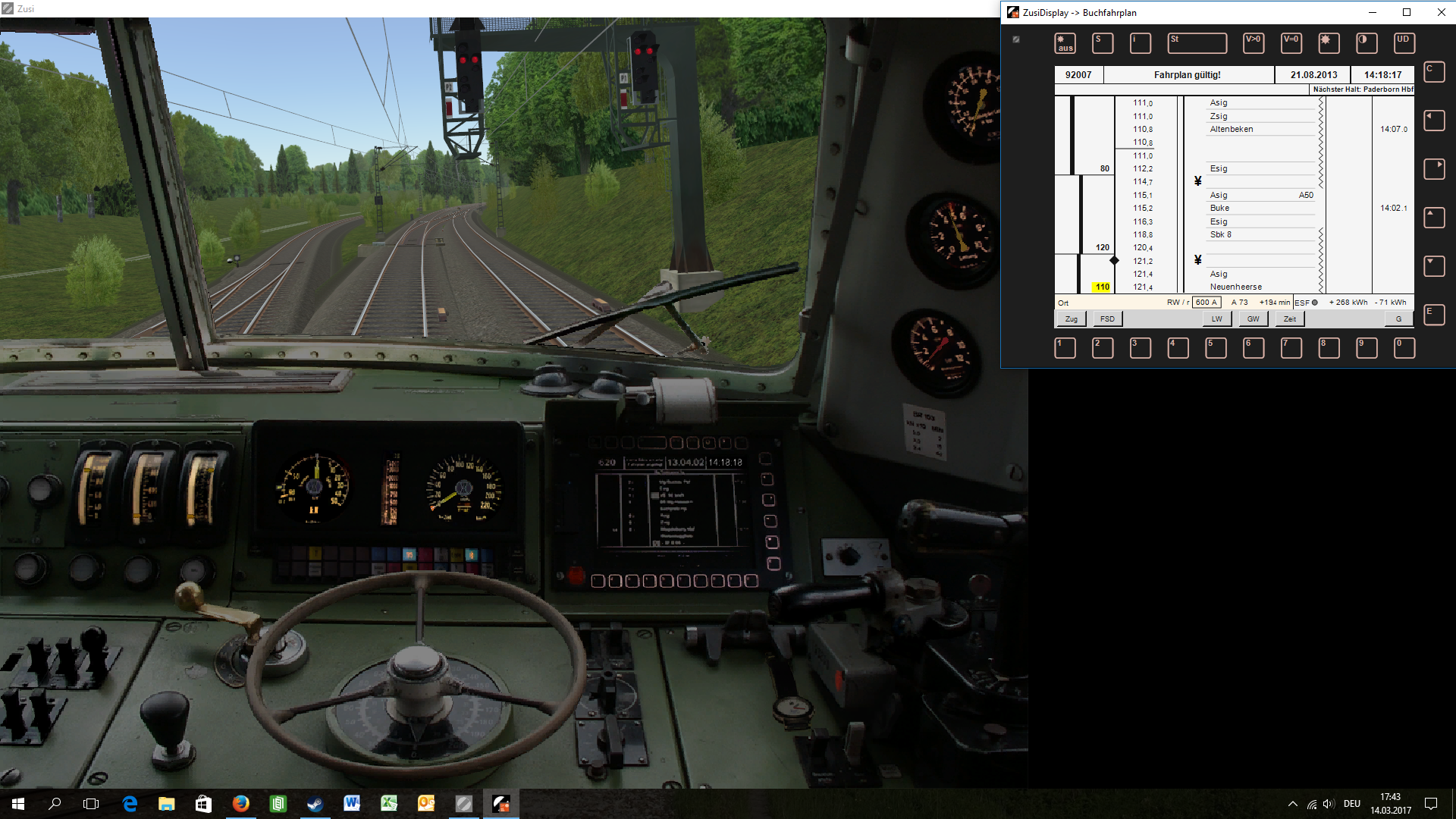Open Firefox from the Windows taskbar
The image size is (1456, 819).
pos(241,804)
